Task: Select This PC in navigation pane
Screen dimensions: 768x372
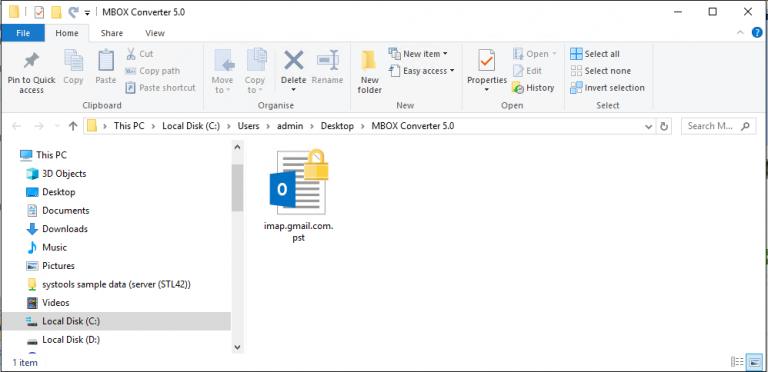Action: pos(44,155)
